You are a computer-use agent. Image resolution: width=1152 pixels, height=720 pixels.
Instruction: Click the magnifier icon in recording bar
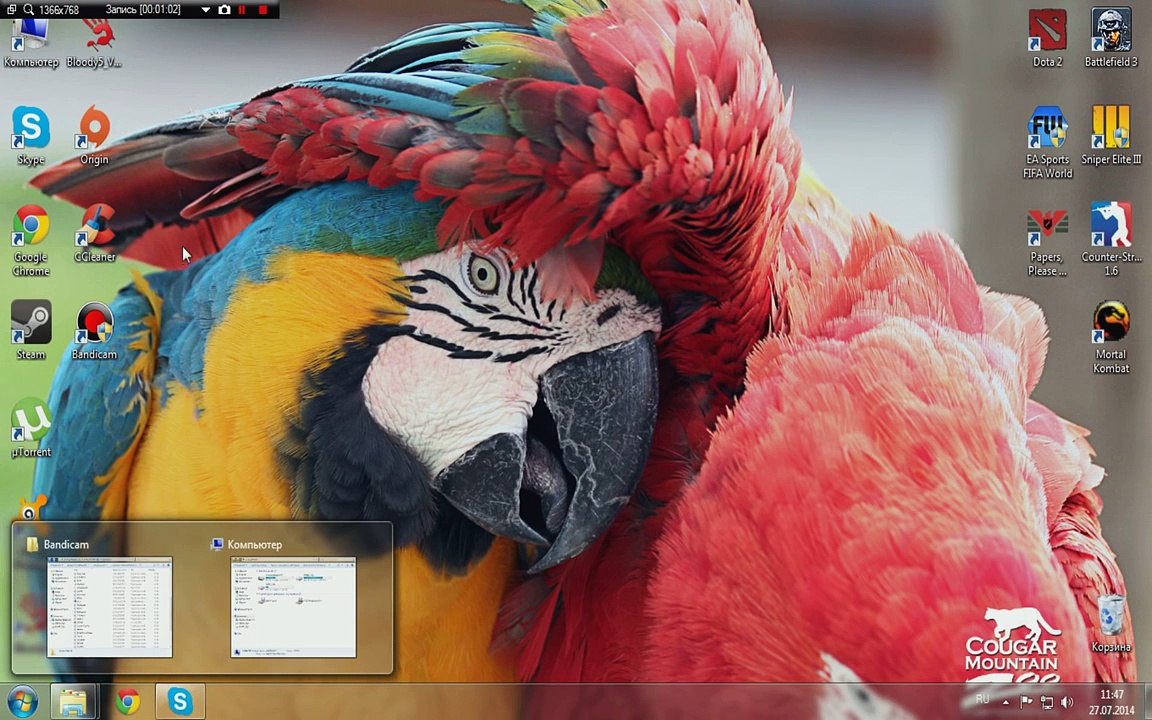coord(28,10)
